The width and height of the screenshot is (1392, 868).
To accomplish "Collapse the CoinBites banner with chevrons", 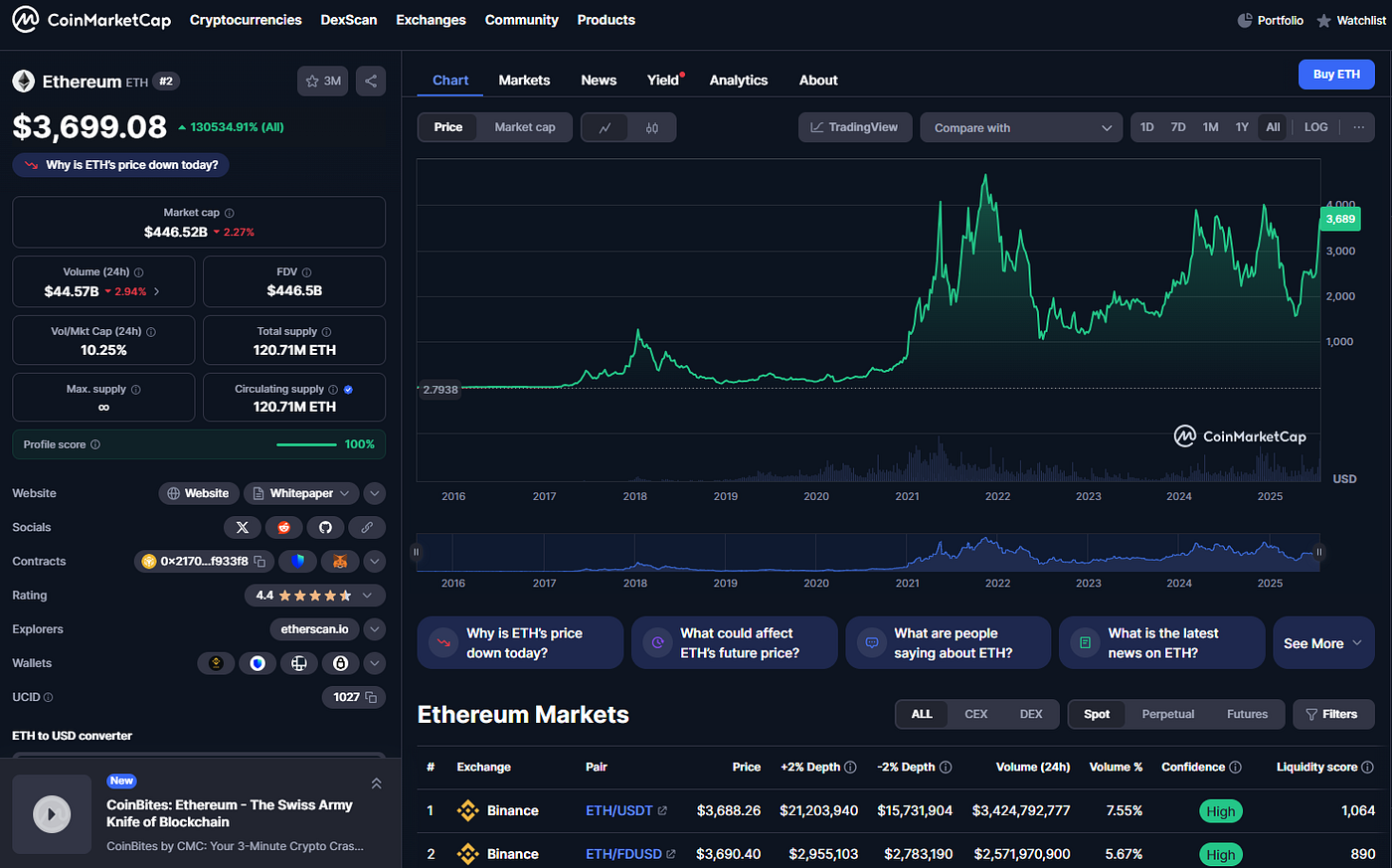I will tap(376, 783).
